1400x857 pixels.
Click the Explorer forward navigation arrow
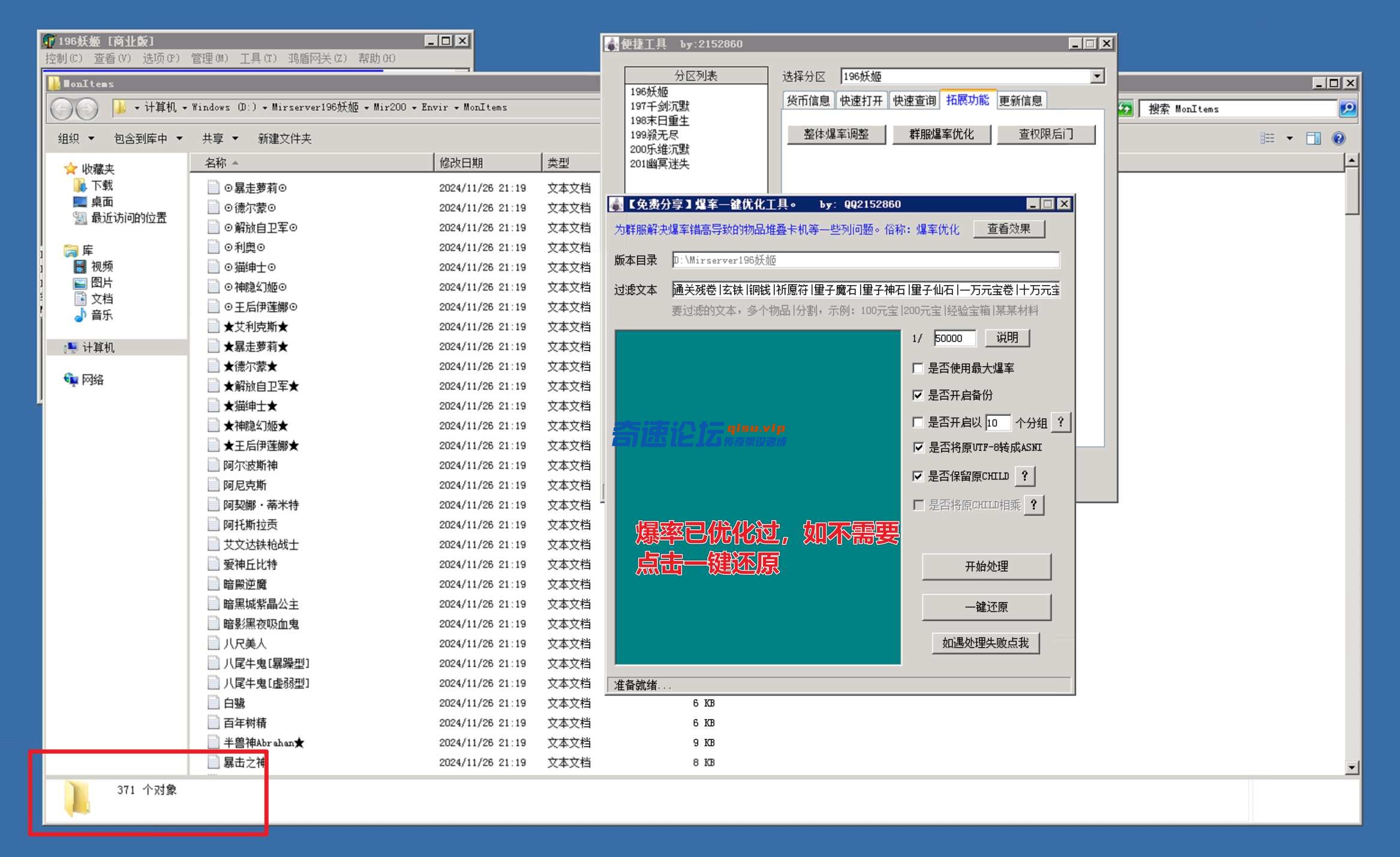87,109
